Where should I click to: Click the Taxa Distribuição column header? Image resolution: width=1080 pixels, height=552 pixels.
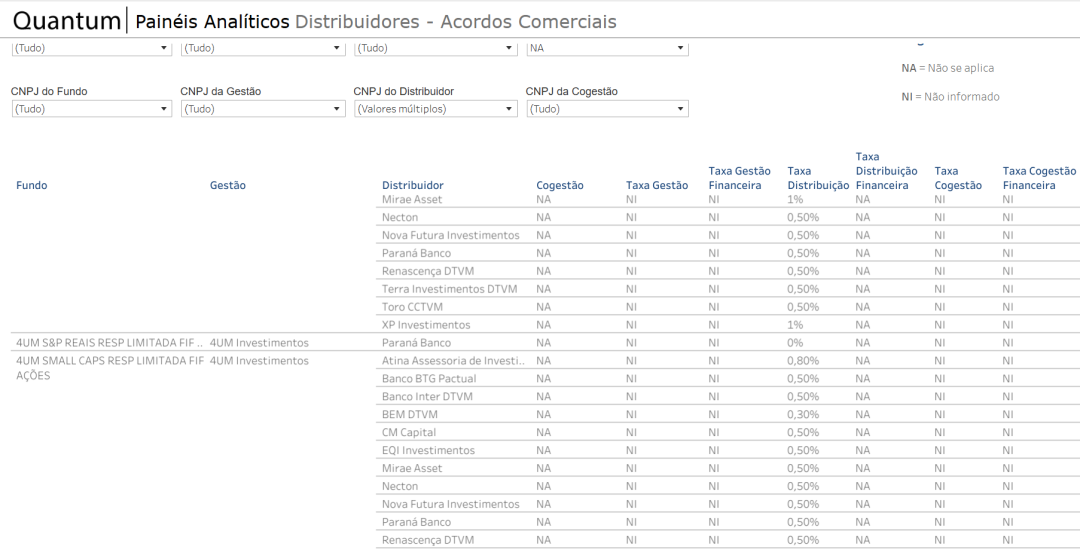pyautogui.click(x=818, y=178)
